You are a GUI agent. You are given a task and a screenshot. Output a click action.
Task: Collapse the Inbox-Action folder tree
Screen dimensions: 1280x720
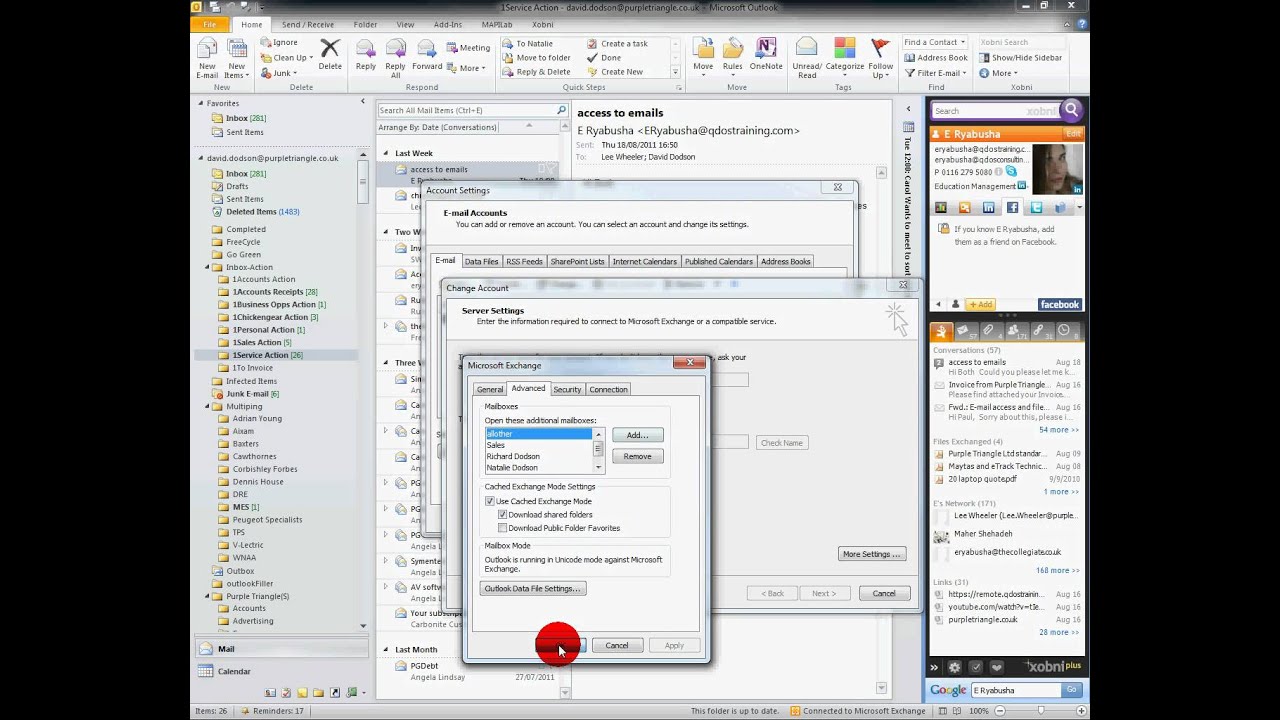(208, 267)
